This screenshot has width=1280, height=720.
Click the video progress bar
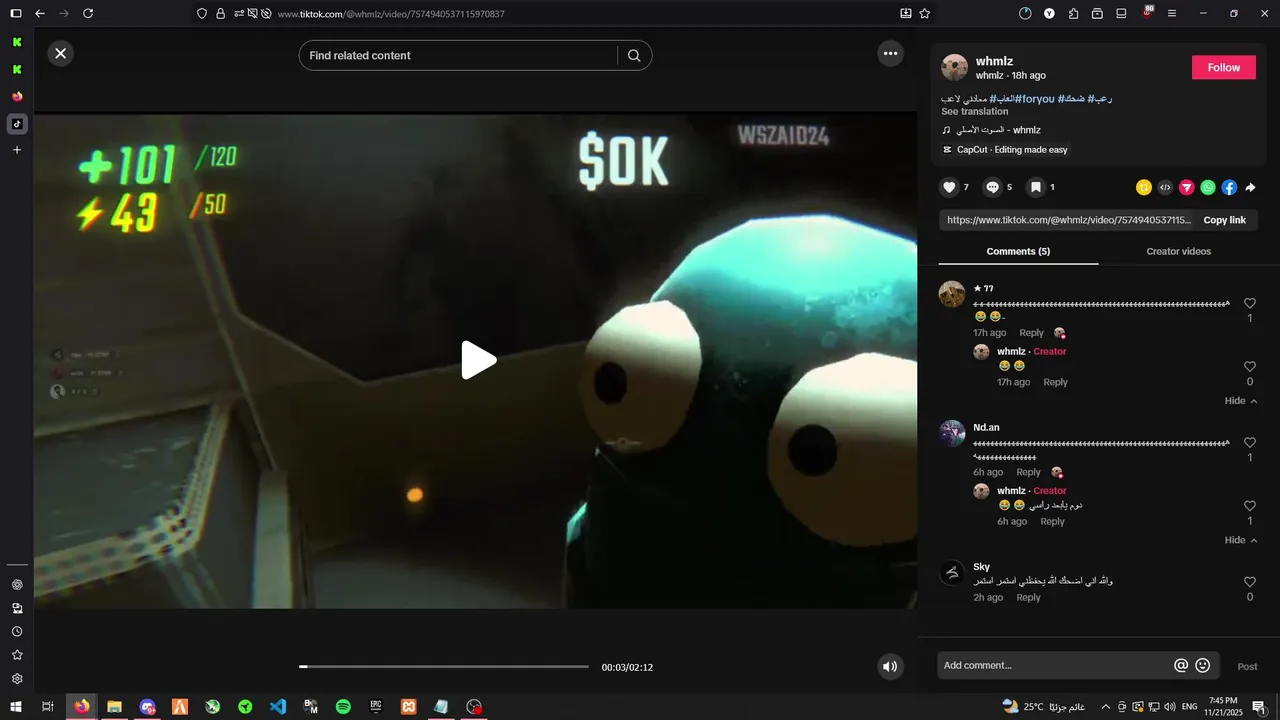(444, 667)
